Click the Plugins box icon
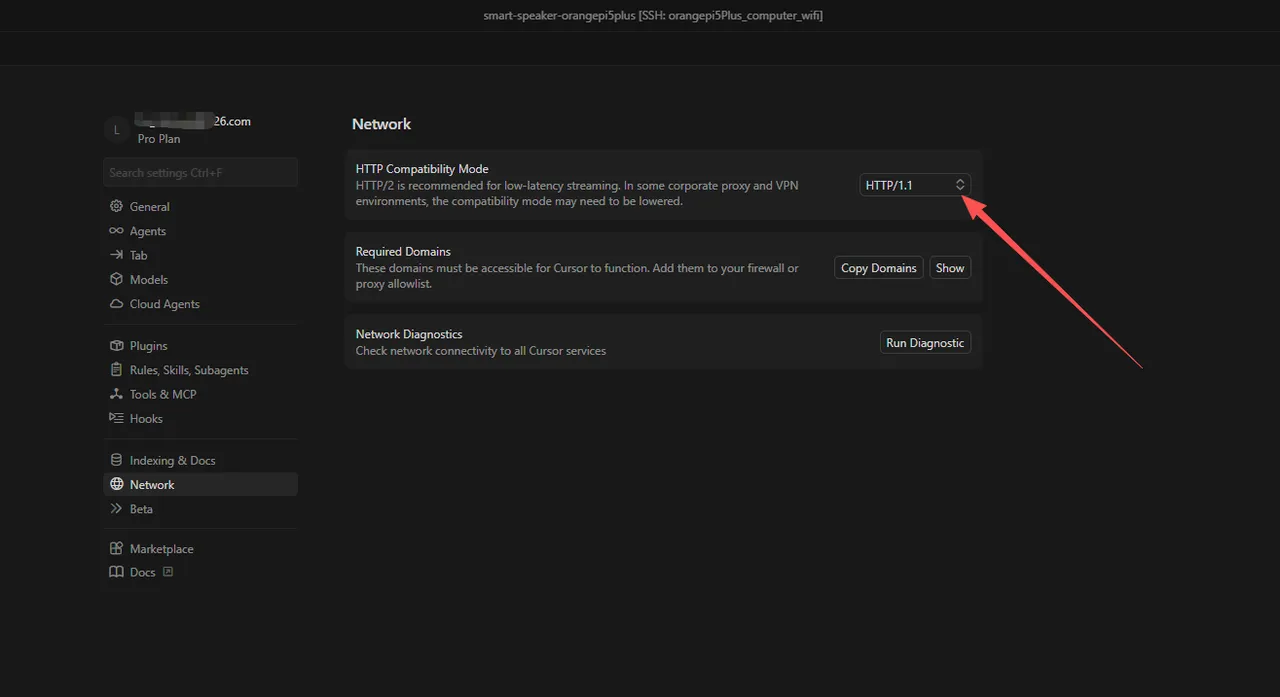The height and width of the screenshot is (697, 1280). (x=116, y=346)
